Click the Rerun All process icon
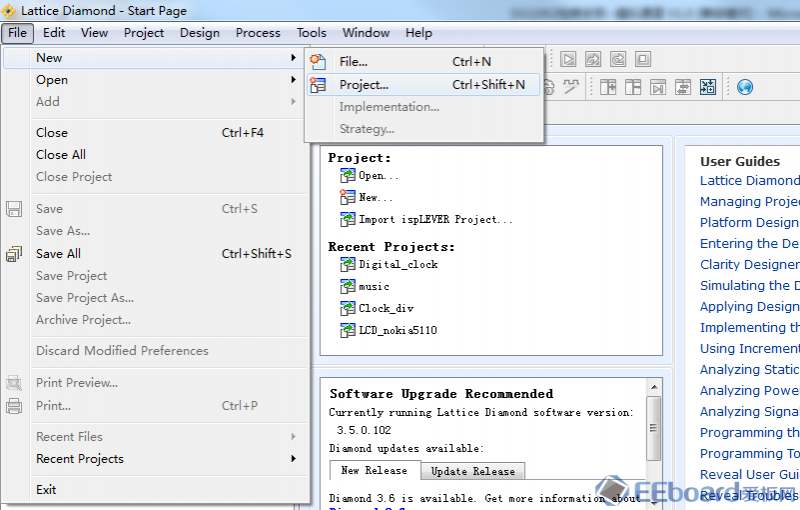Screen dimensions: 800x510 click(618, 59)
